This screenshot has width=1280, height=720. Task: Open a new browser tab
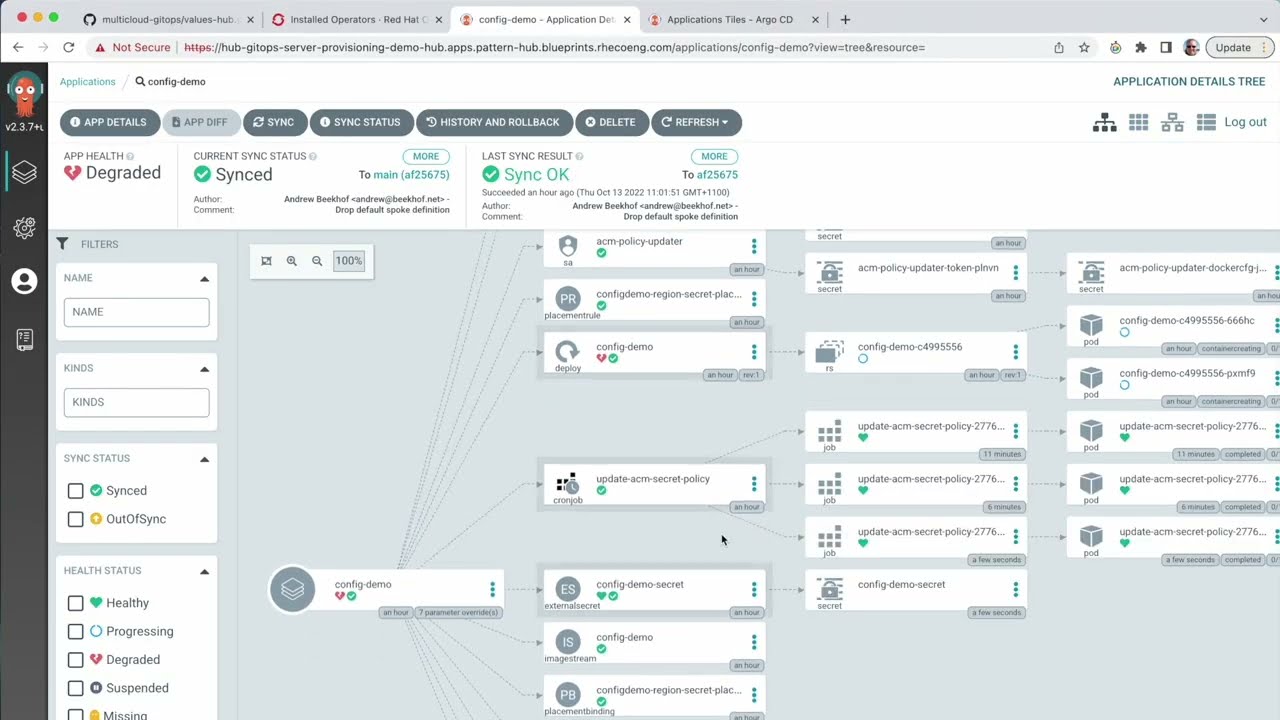pos(845,19)
